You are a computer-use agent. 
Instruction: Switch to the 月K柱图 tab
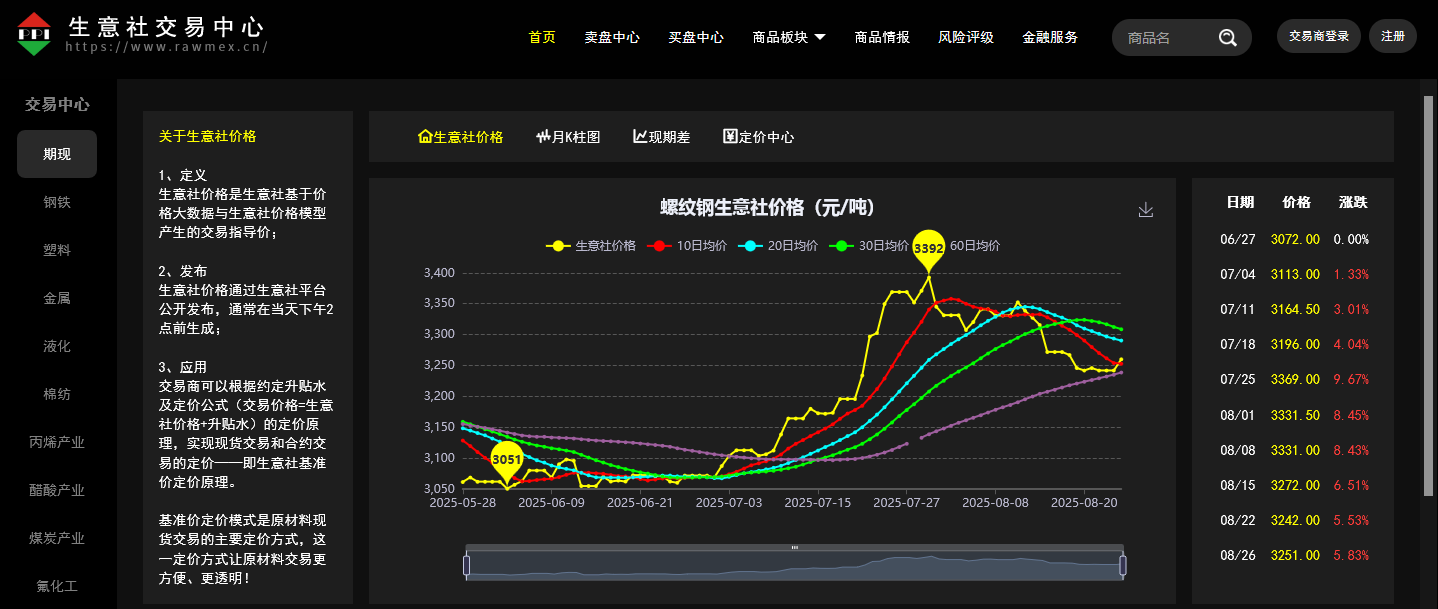tap(568, 137)
